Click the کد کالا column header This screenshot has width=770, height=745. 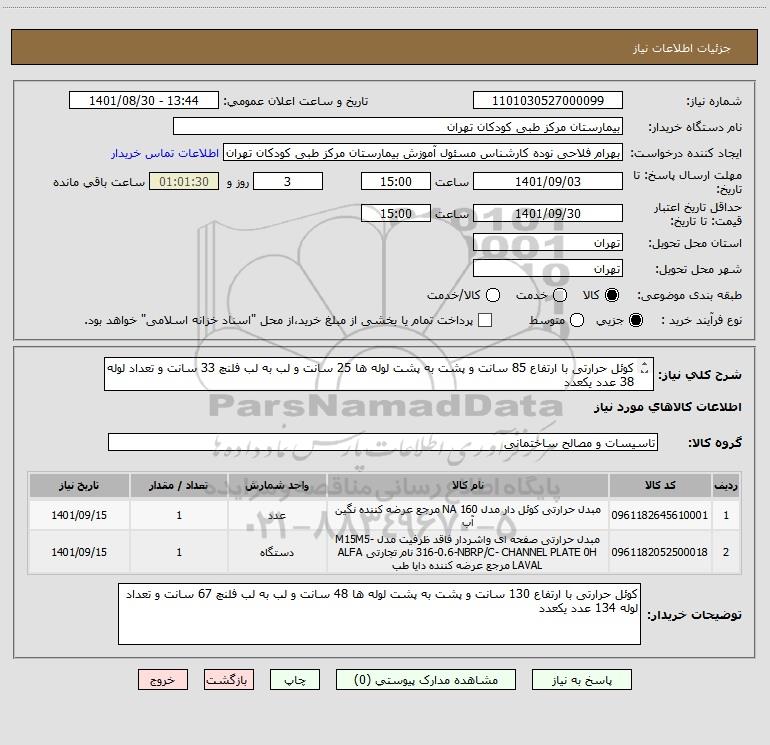(660, 485)
